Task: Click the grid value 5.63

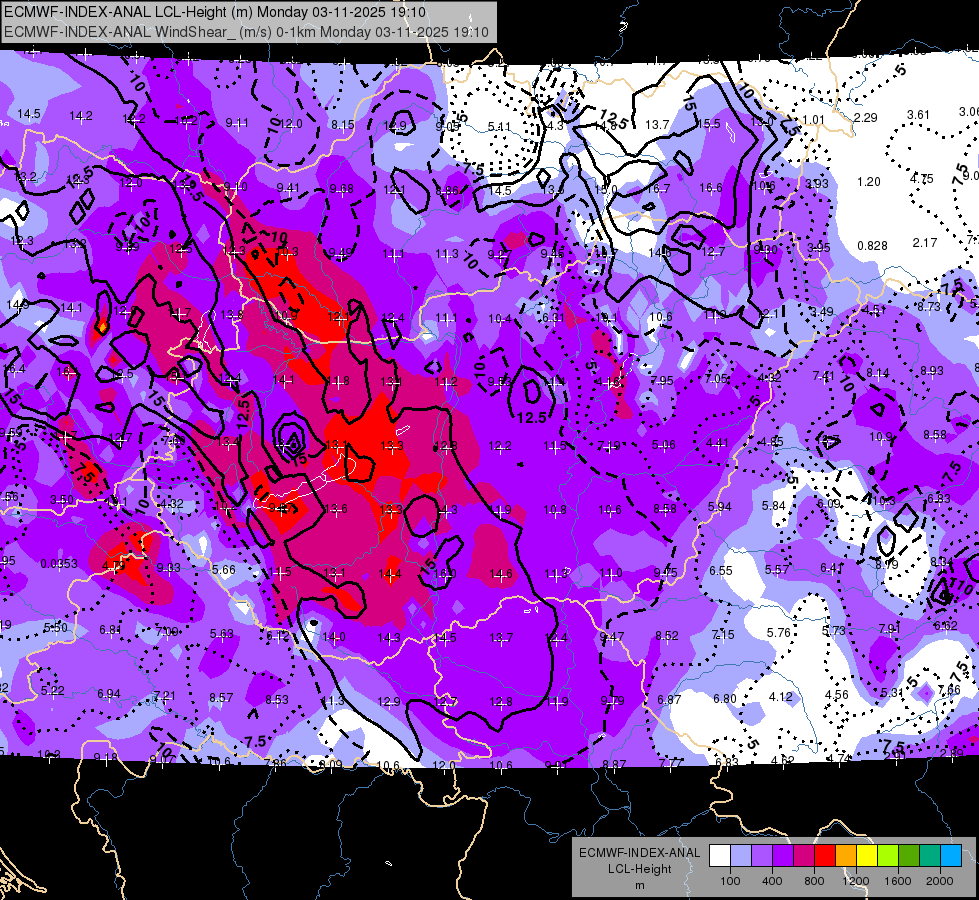Action: tap(222, 634)
